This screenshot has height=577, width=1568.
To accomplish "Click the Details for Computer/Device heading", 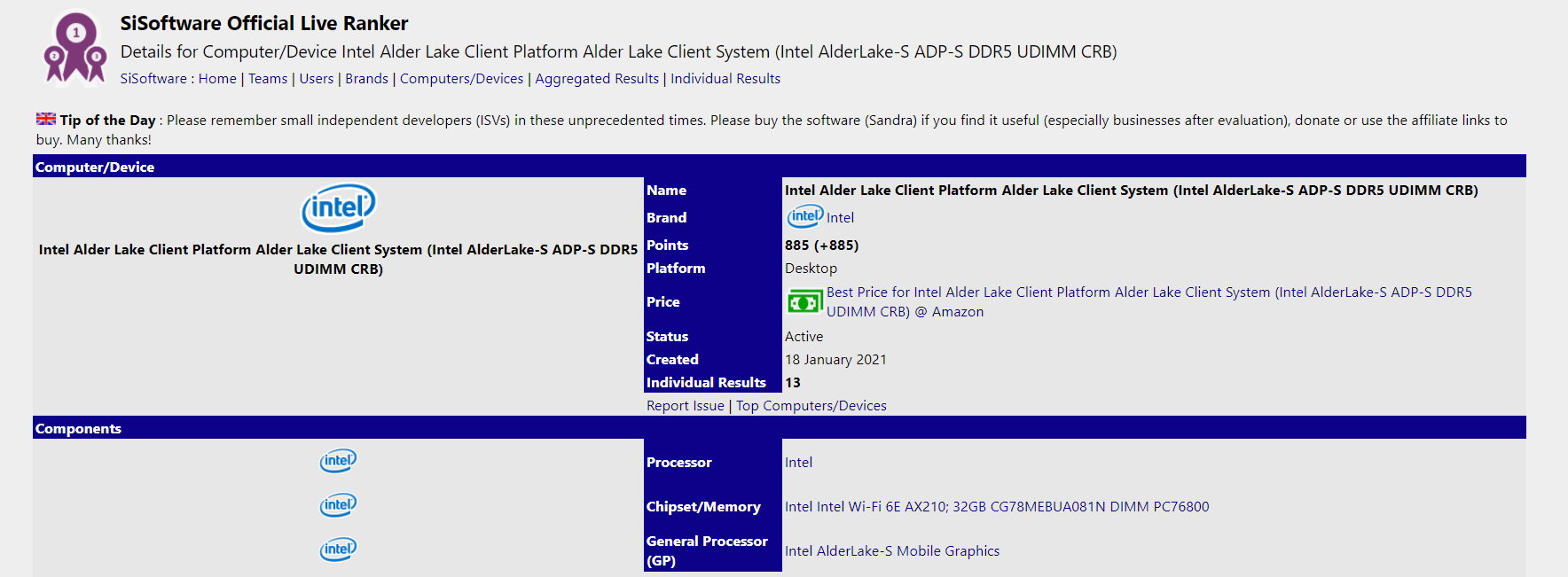I will tap(618, 52).
